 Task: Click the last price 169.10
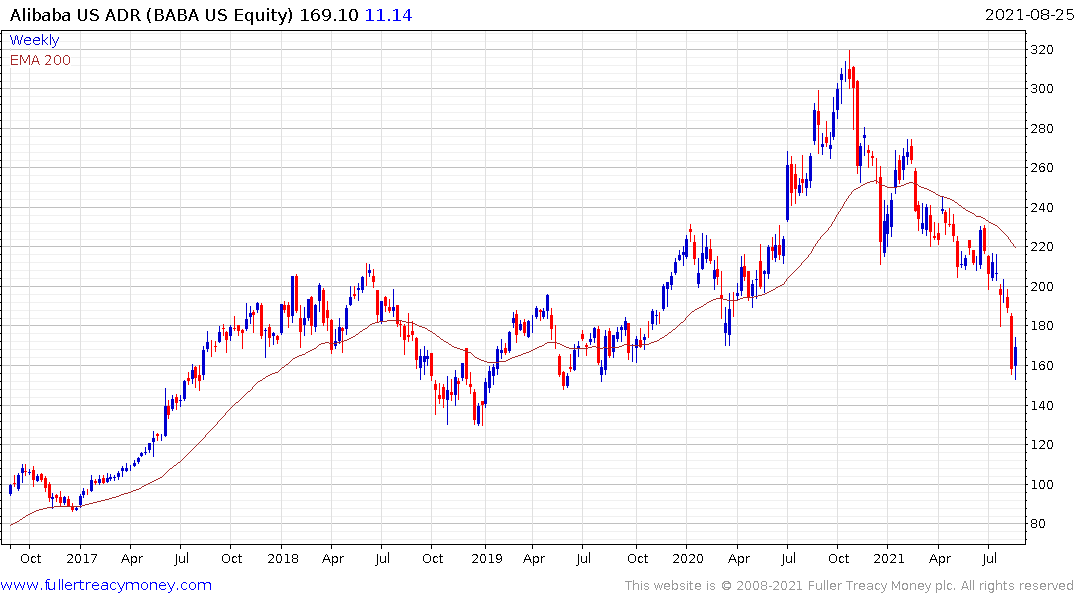coord(328,15)
